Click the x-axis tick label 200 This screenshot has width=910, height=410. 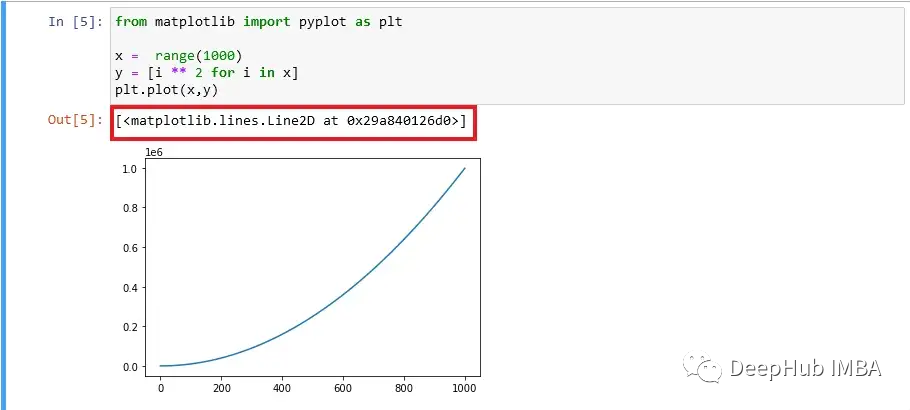221,388
